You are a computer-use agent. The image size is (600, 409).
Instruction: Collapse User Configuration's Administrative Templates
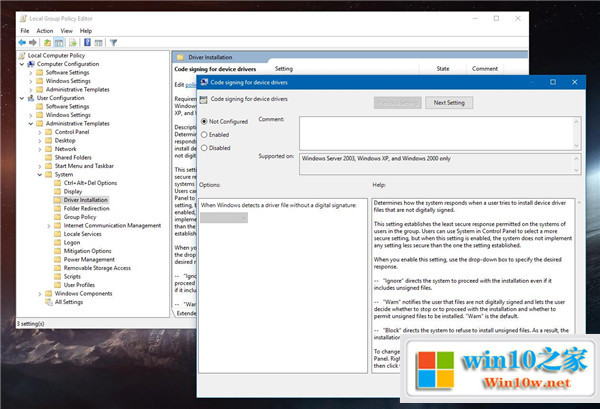pos(31,124)
